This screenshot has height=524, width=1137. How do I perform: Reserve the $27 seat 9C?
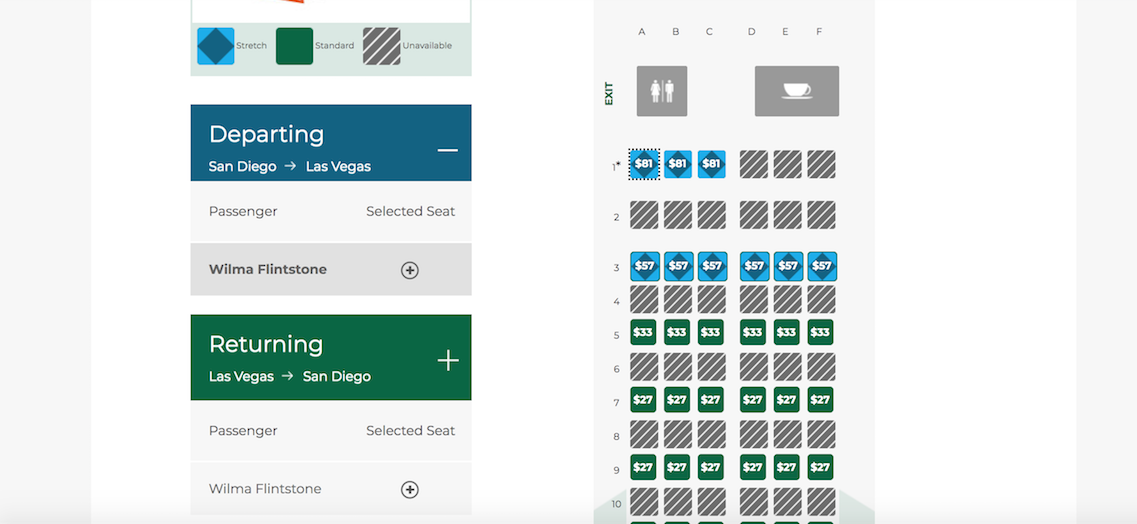(x=711, y=467)
